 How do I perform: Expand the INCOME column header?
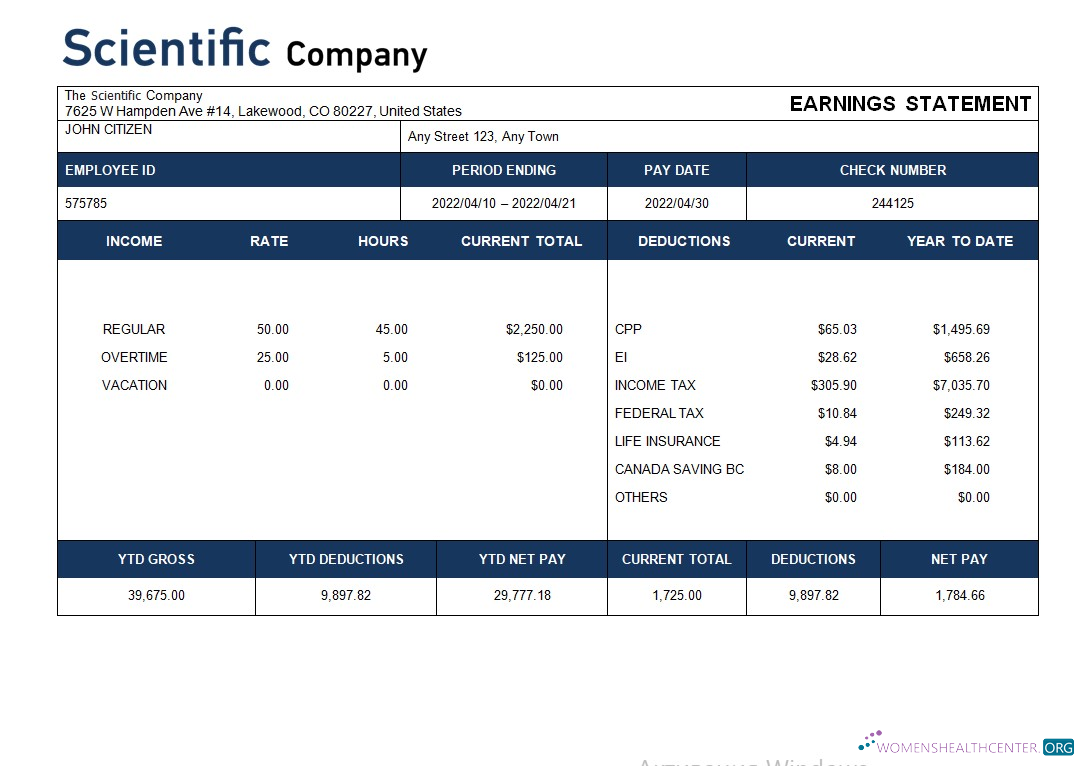point(134,241)
